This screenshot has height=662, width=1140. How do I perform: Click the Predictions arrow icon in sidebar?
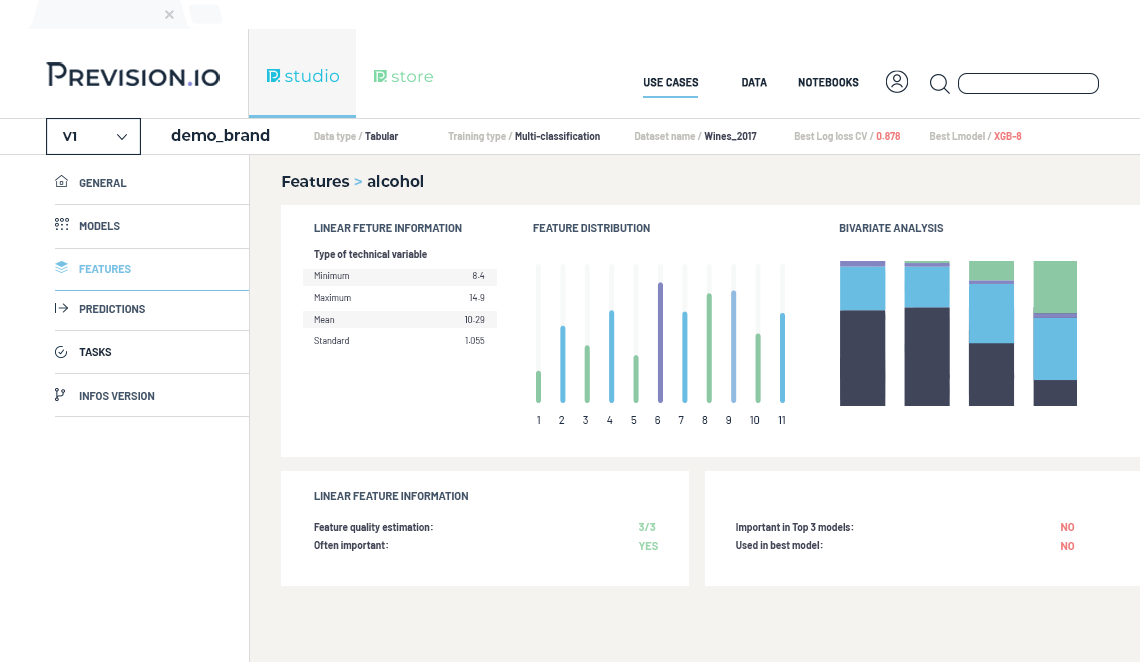[62, 309]
